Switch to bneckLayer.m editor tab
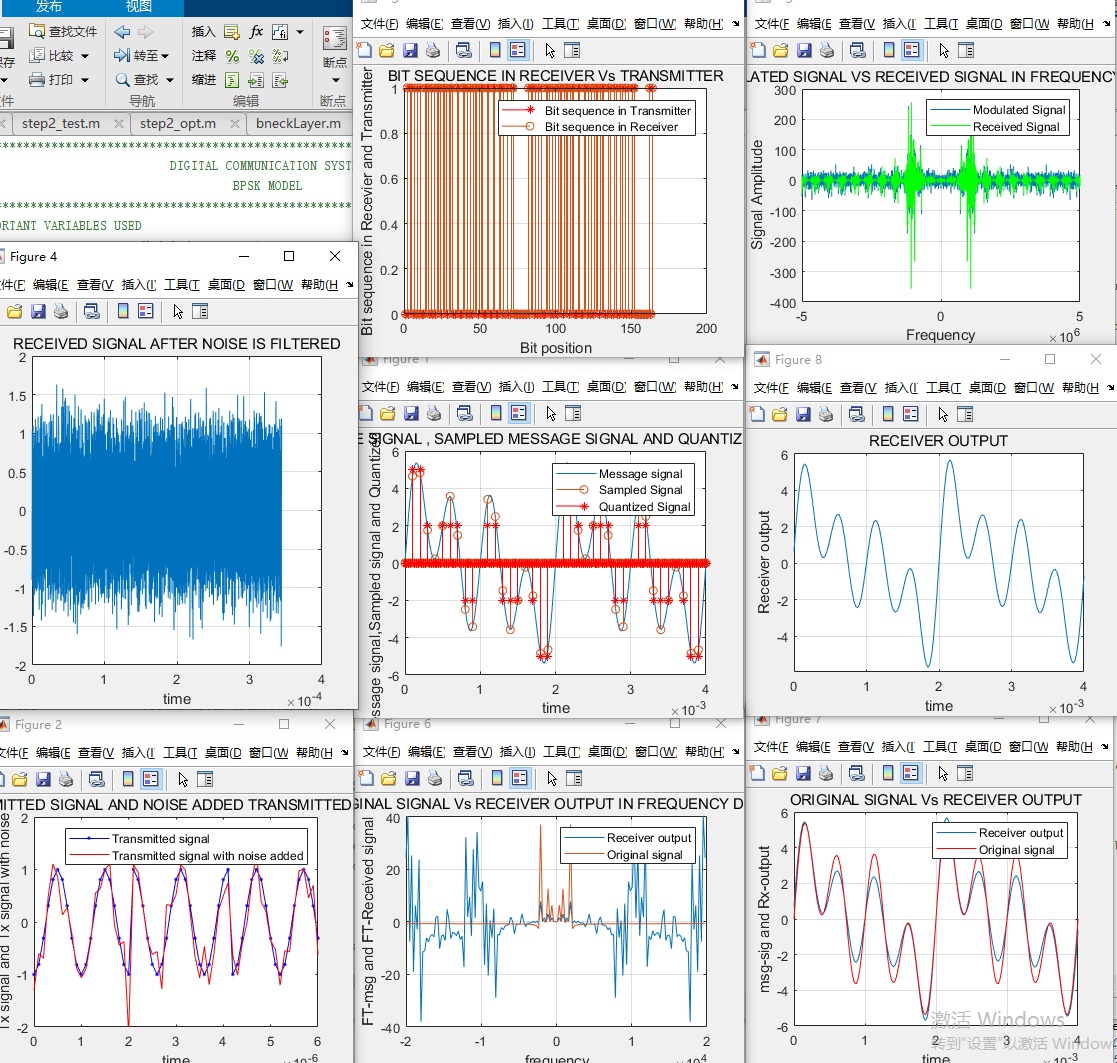This screenshot has height=1063, width=1117. (x=298, y=123)
